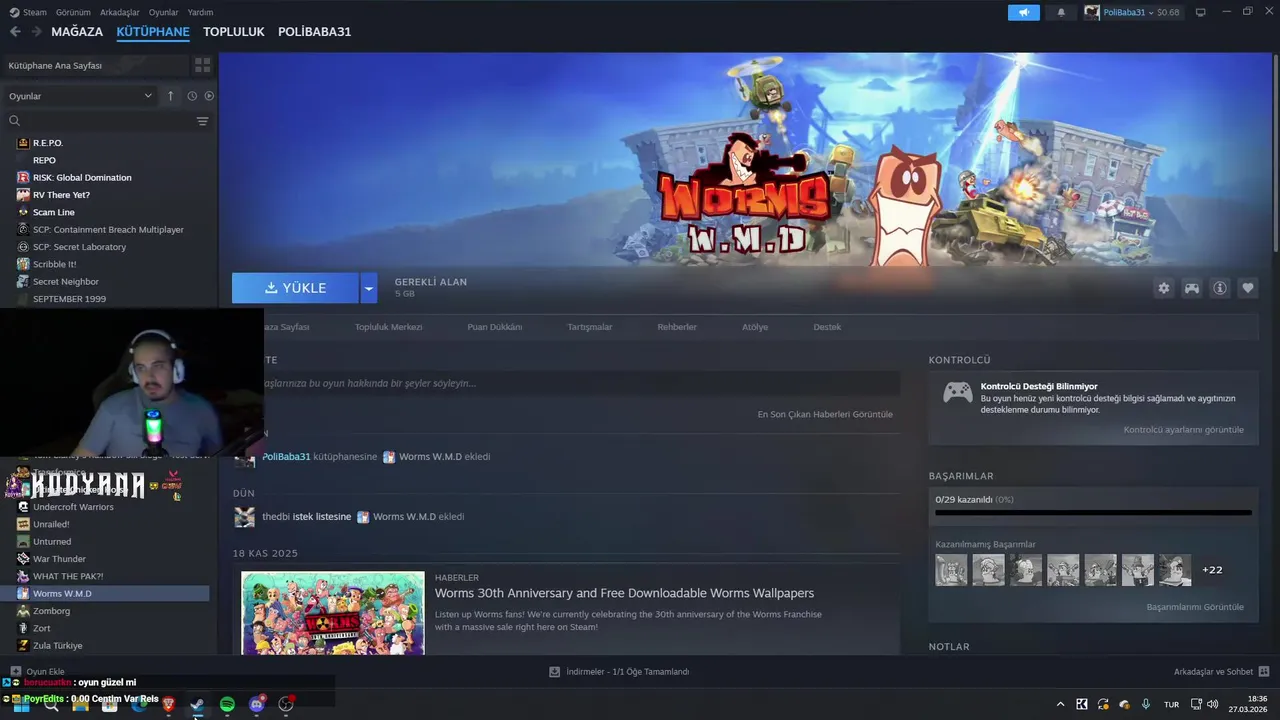This screenshot has width=1280, height=720.
Task: Click Brave browser in the taskbar
Action: click(168, 705)
